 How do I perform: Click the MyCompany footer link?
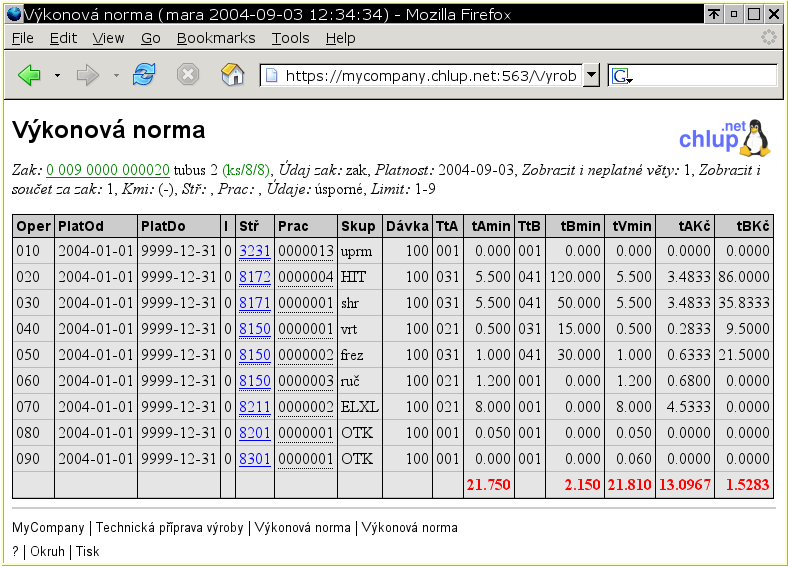click(x=48, y=528)
